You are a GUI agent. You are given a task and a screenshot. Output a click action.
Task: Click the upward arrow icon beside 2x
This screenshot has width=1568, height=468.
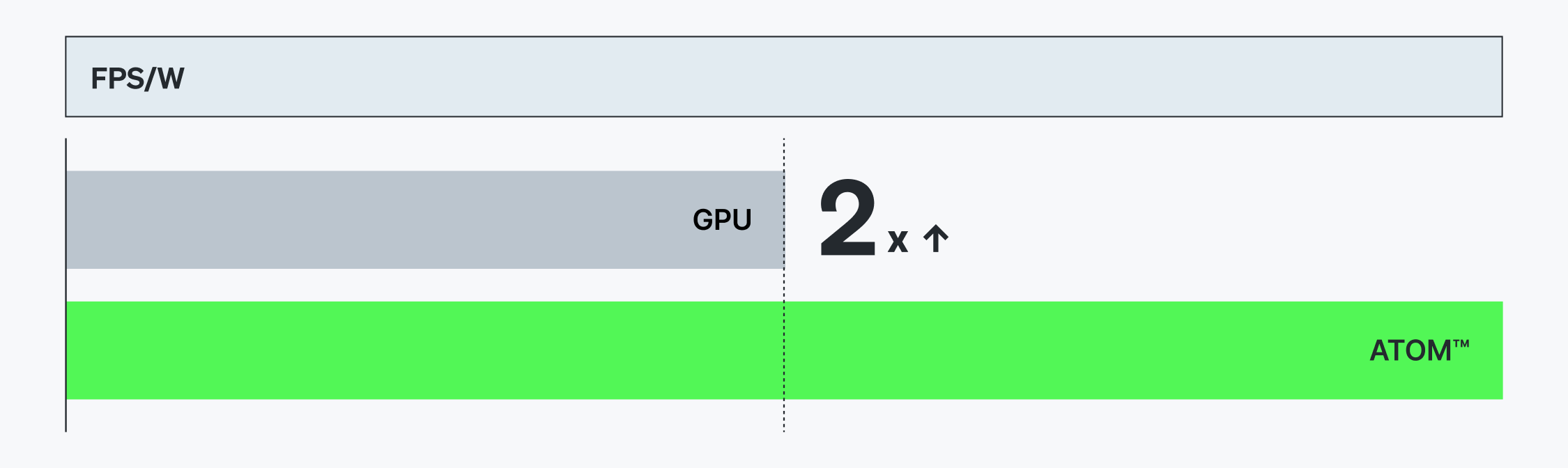point(935,239)
